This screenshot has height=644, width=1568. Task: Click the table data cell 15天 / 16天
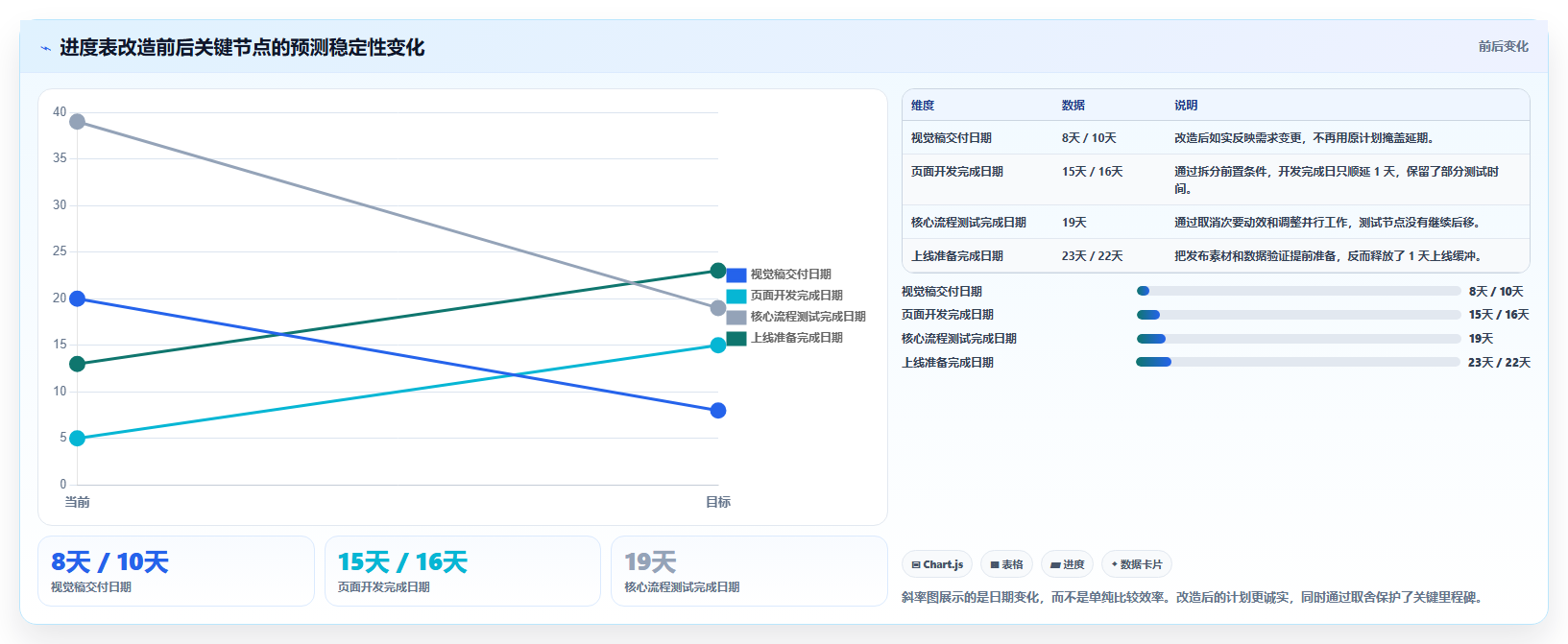point(1092,172)
